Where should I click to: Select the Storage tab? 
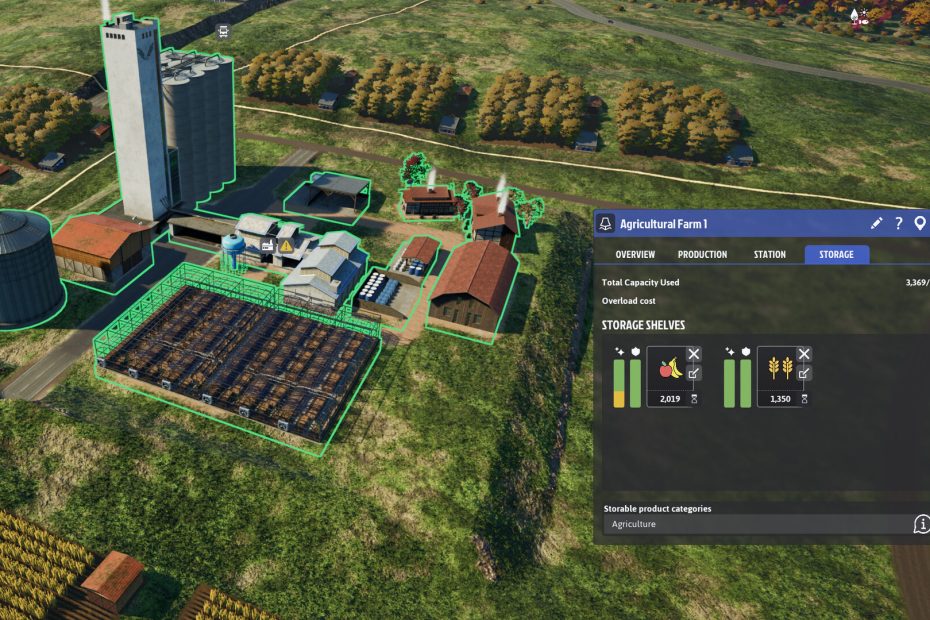(836, 254)
